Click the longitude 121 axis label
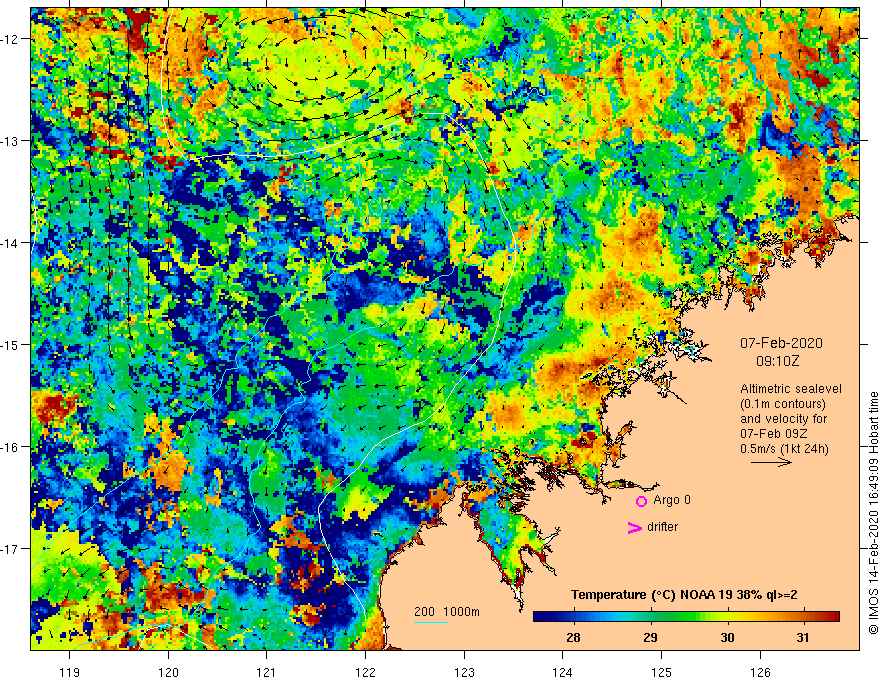The image size is (880, 680). pyautogui.click(x=267, y=672)
